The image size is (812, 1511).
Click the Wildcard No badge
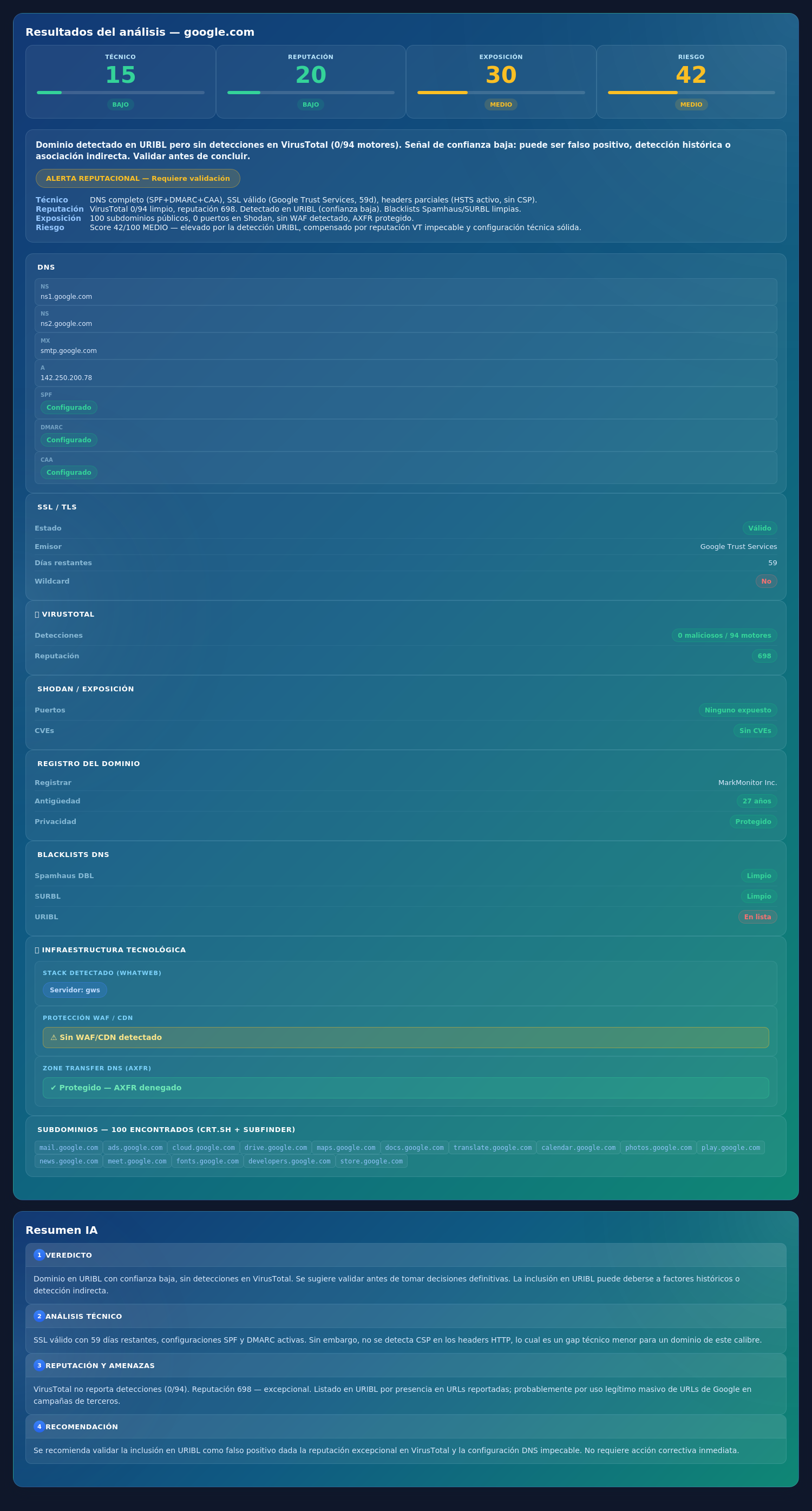pos(766,581)
